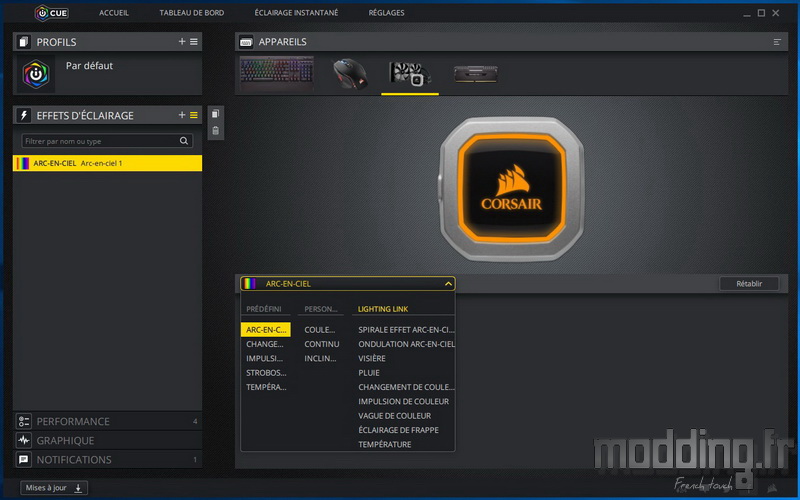Click the rainbow swatch on Arc-en-ciel 1 row
The width and height of the screenshot is (800, 500).
23,163
